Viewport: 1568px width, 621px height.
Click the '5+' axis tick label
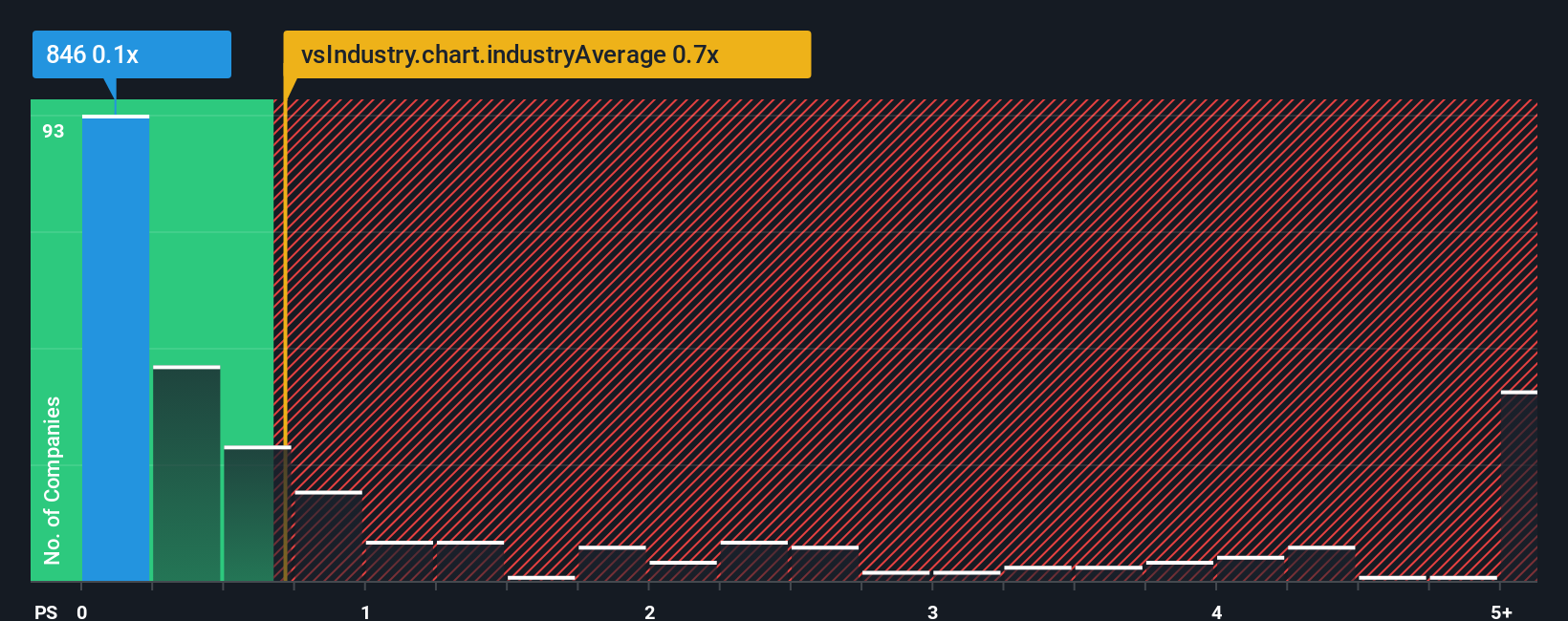(x=1502, y=612)
